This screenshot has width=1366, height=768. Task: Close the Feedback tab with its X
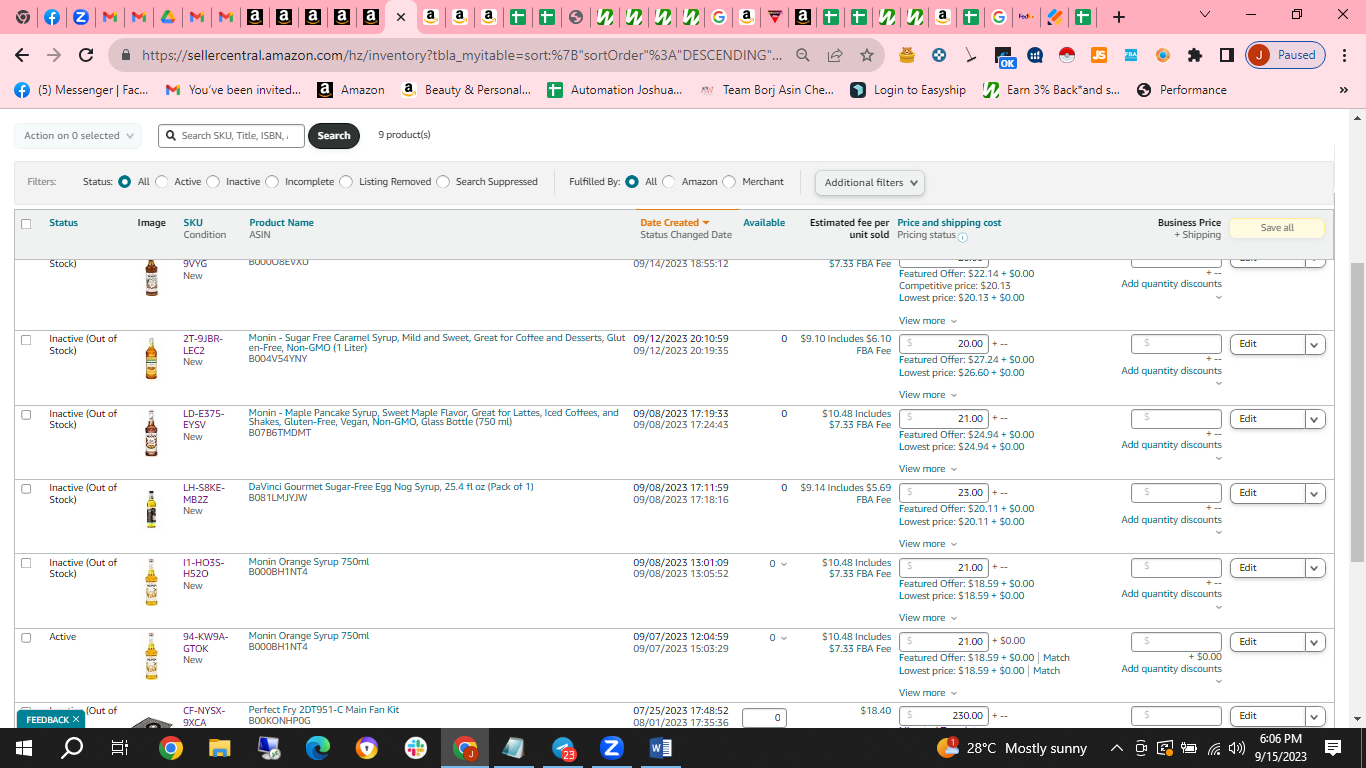pos(76,719)
